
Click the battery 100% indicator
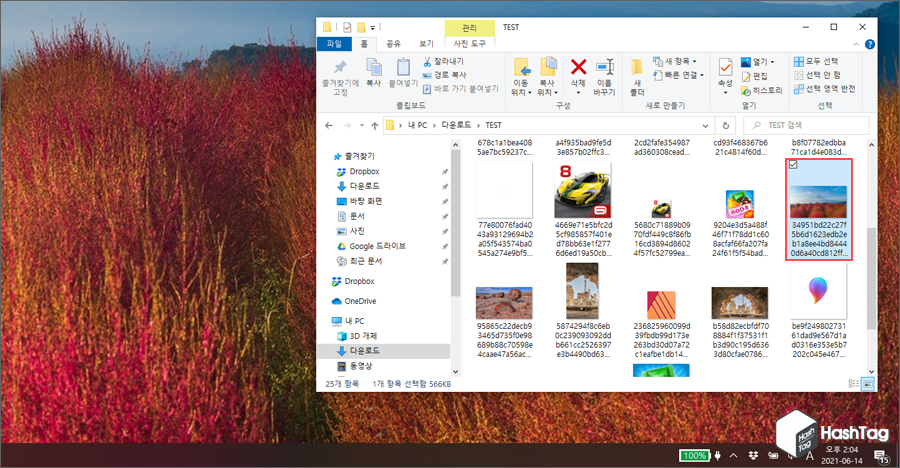pyautogui.click(x=695, y=456)
